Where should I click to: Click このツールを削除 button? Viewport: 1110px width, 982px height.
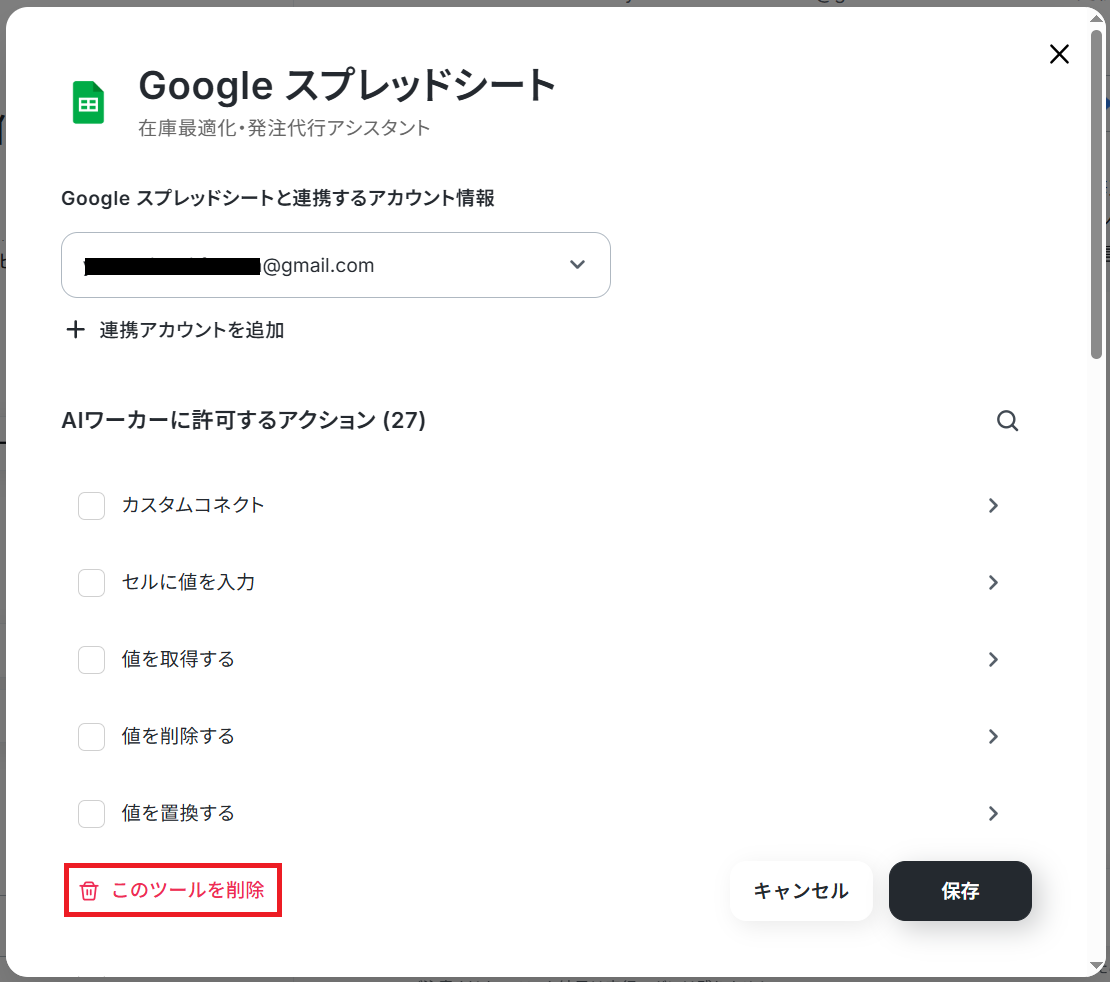click(x=173, y=890)
